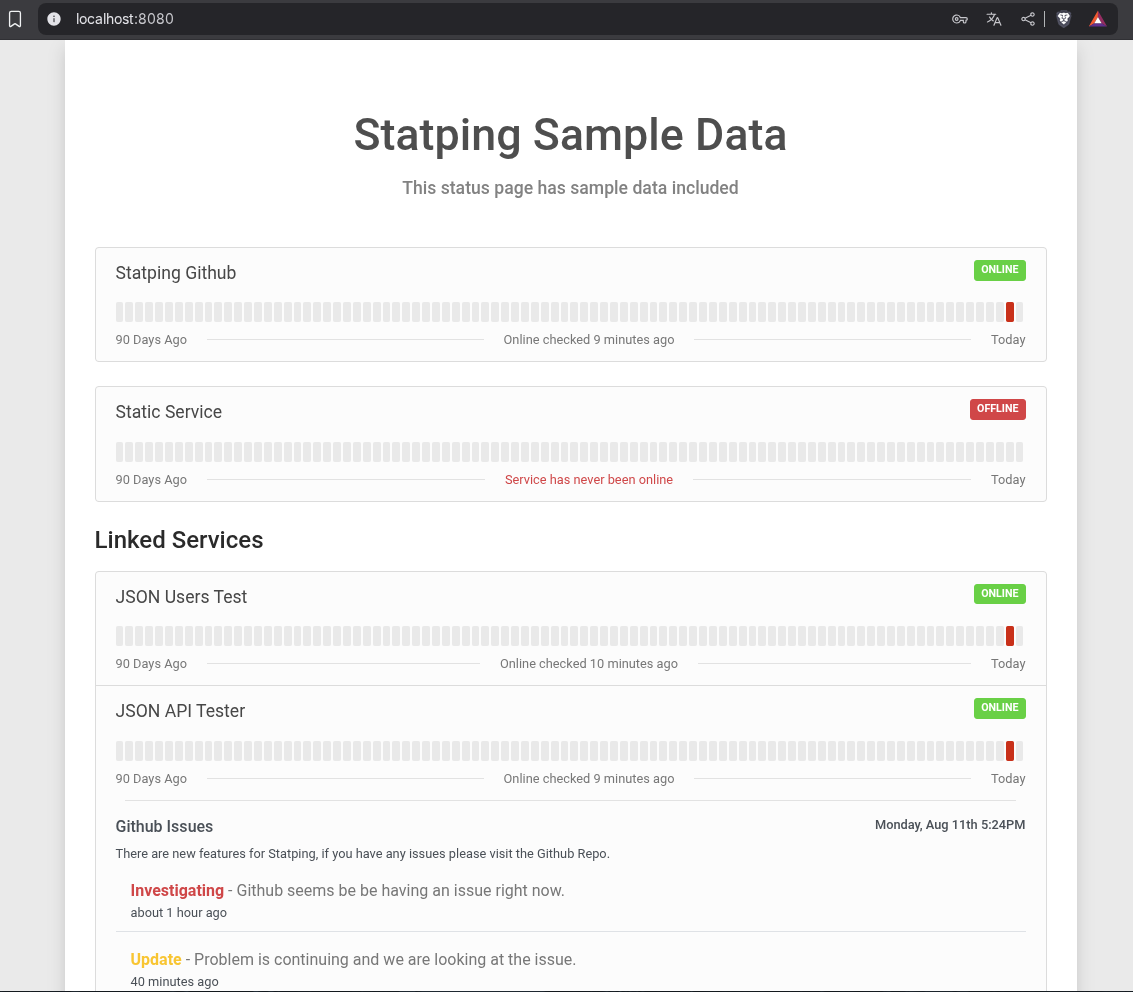
Task: Click the ONLINE badge on Statping Github
Action: click(1000, 270)
